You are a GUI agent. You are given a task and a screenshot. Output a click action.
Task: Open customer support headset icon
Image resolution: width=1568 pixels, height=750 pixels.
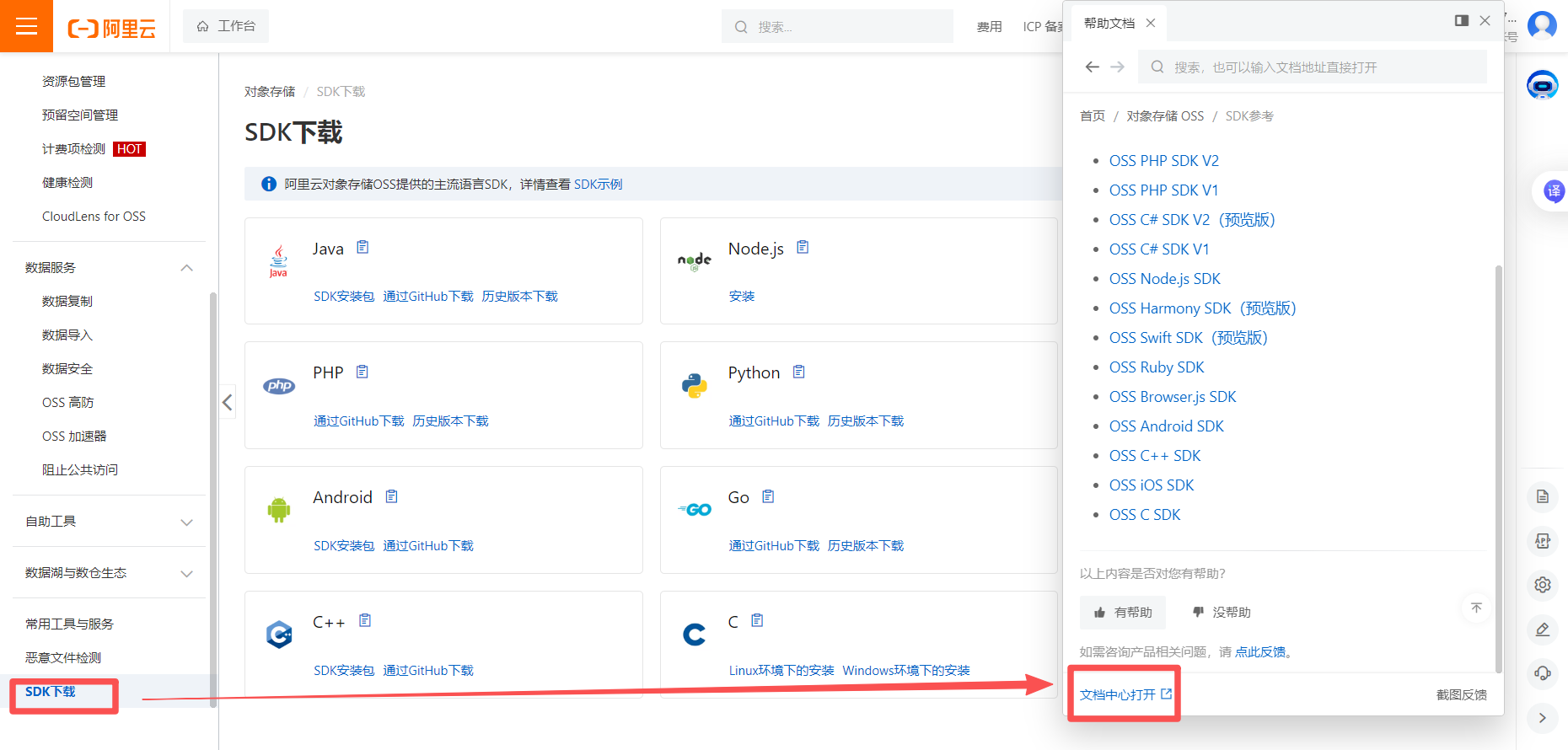click(1543, 673)
